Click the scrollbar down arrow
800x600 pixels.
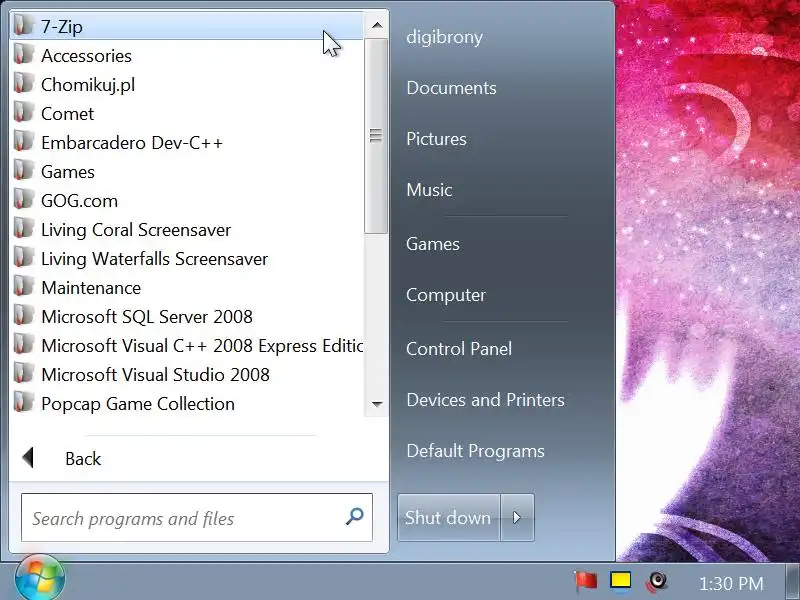coord(377,404)
